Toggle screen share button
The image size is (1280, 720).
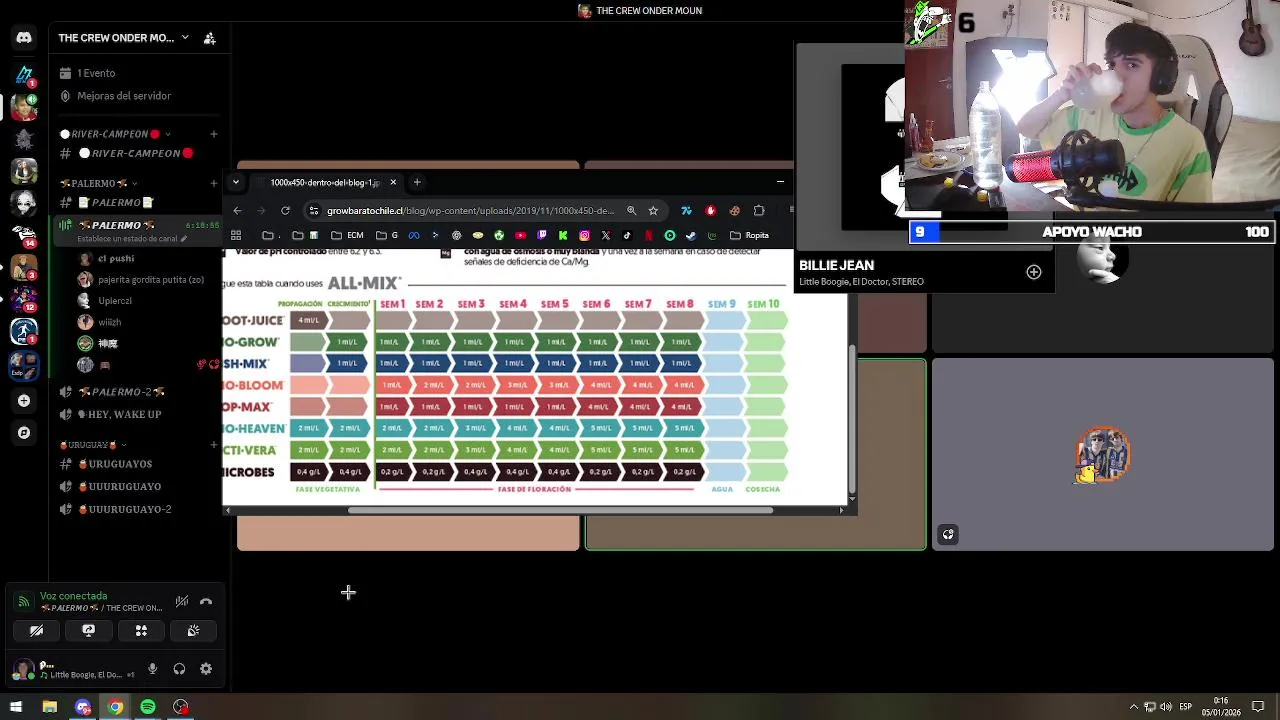88,631
